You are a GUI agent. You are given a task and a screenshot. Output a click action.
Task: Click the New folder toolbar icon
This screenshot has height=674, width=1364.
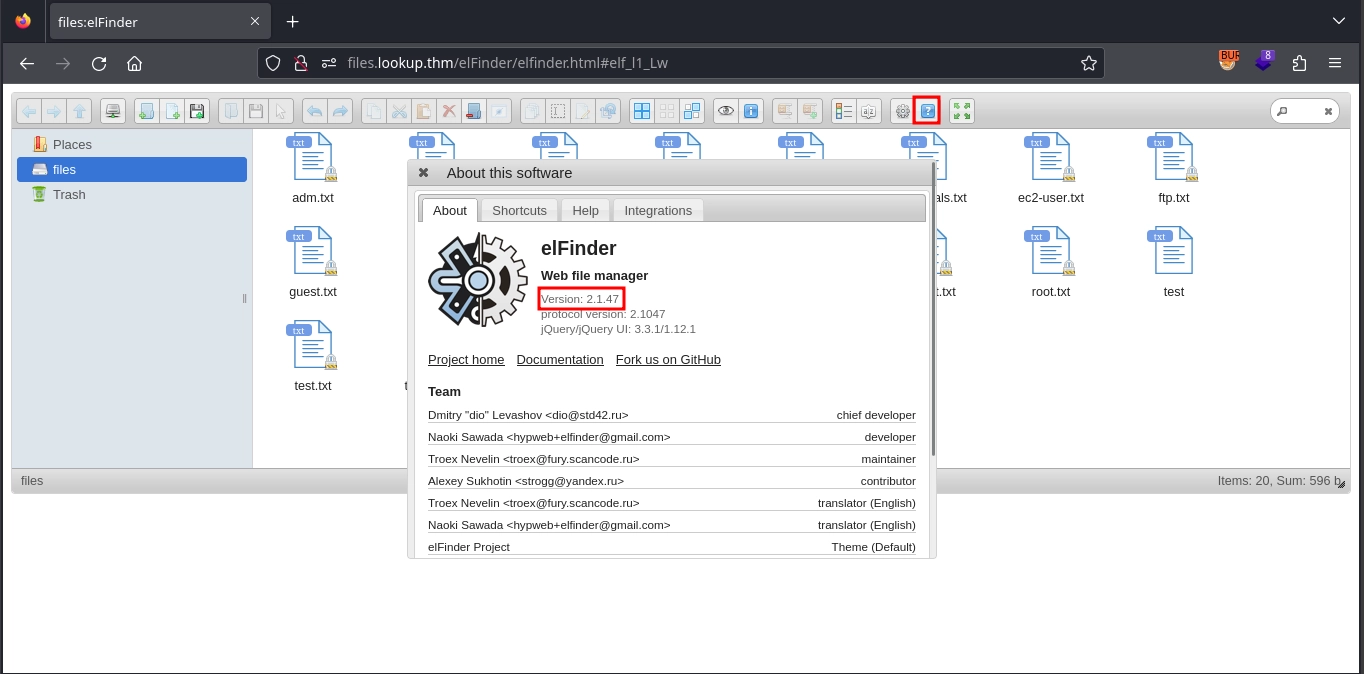(x=147, y=111)
